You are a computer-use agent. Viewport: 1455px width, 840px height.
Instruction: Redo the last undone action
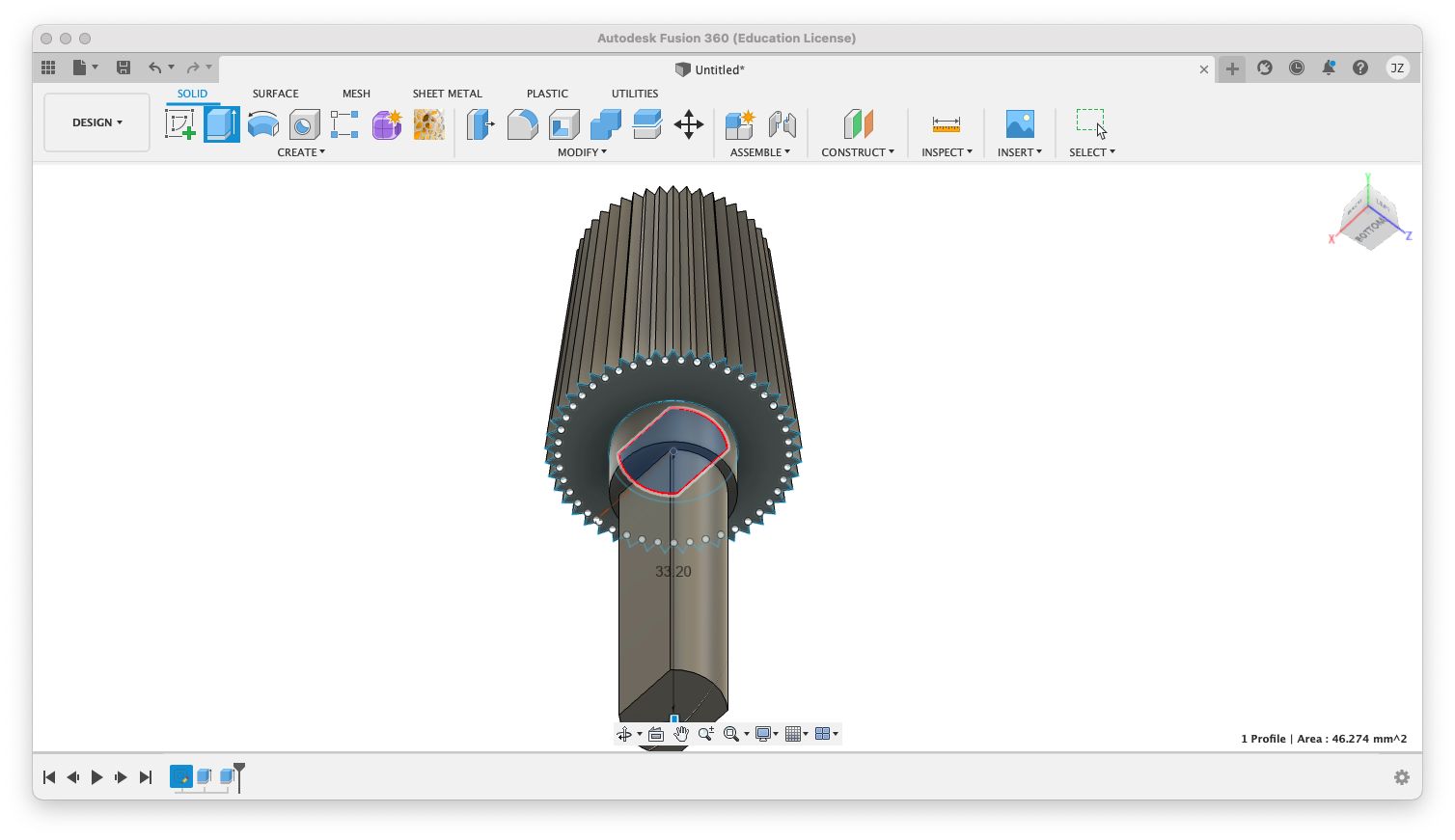(x=193, y=68)
